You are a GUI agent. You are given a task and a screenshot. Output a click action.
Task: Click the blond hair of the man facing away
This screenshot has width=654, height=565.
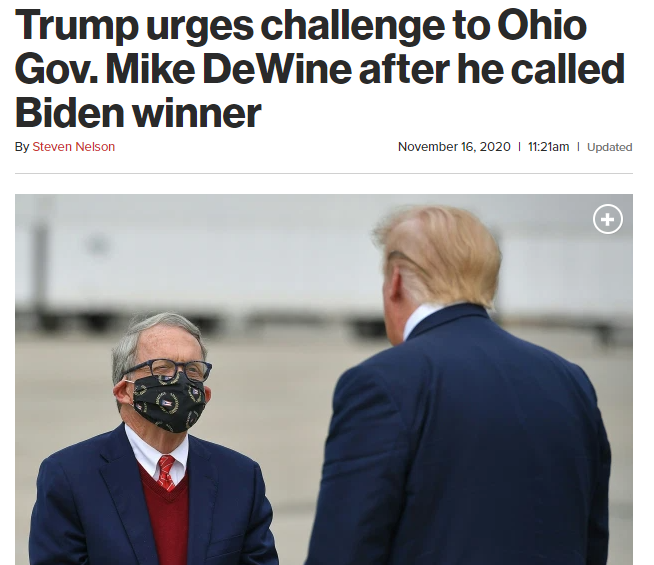pos(442,254)
